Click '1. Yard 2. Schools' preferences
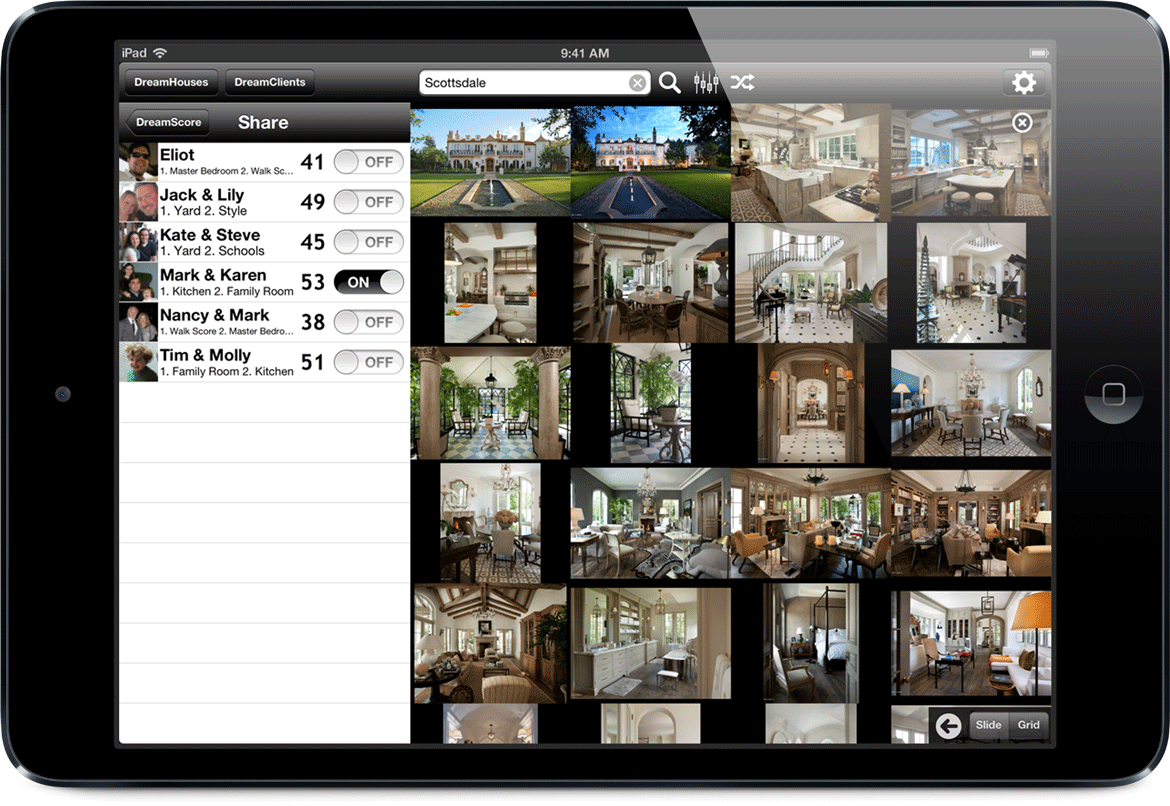The height and width of the screenshot is (806, 1170). (212, 252)
